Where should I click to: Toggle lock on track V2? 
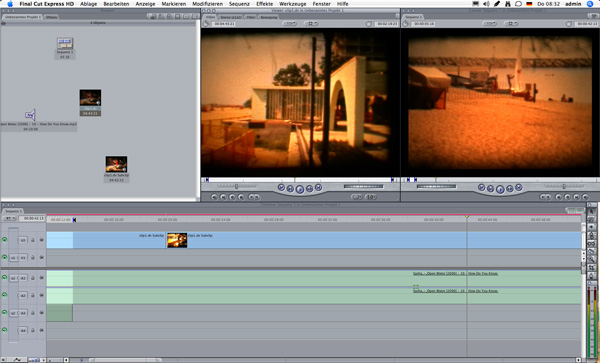click(x=33, y=240)
